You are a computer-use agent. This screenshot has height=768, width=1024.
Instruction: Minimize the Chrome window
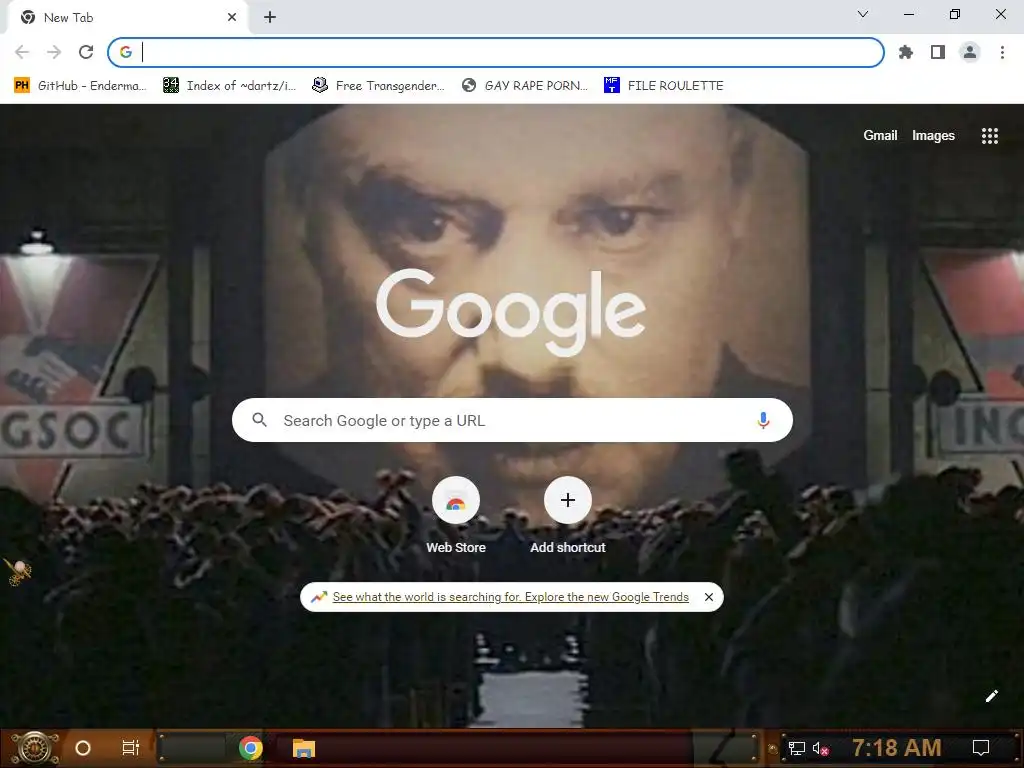click(908, 14)
